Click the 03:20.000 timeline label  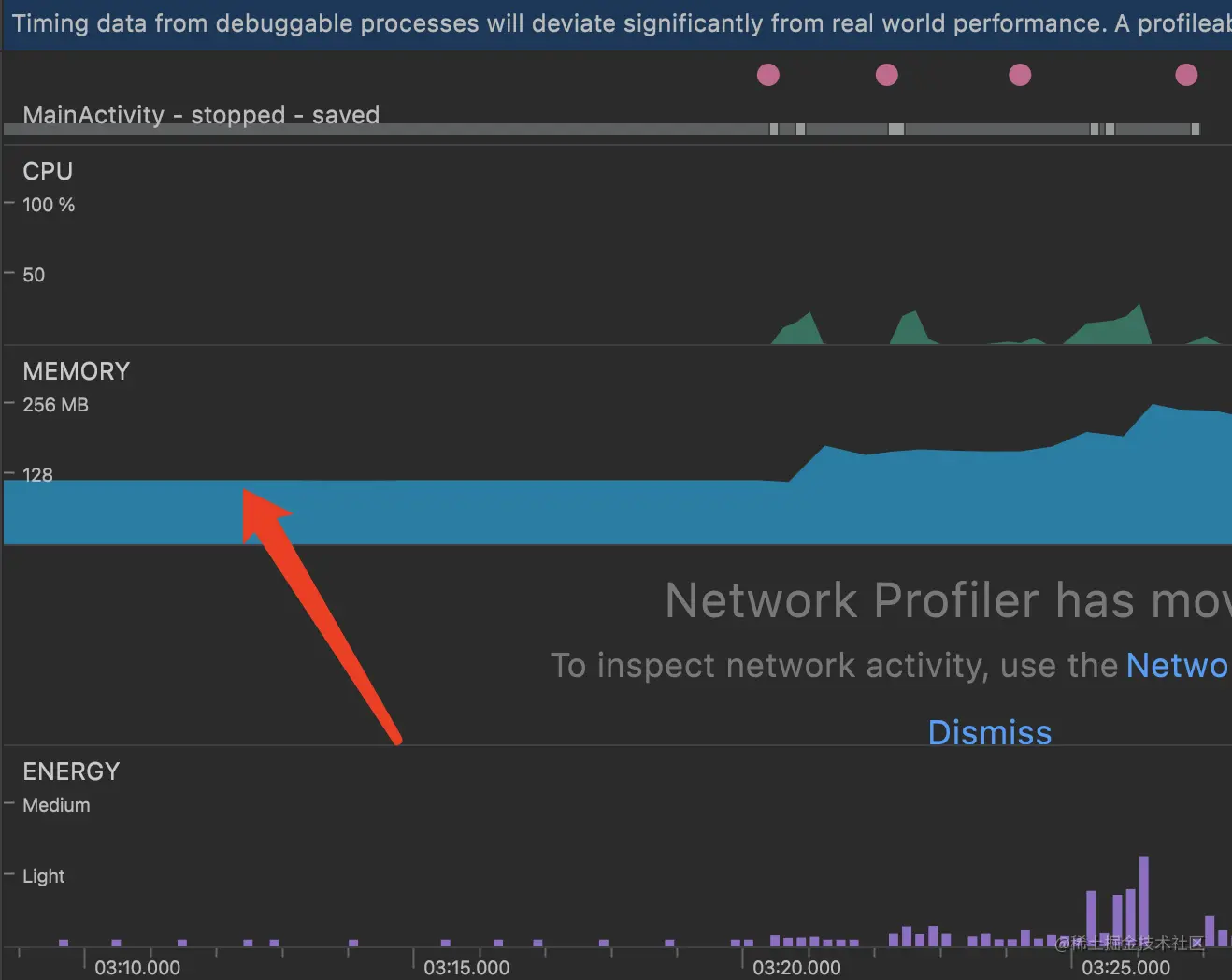[796, 968]
